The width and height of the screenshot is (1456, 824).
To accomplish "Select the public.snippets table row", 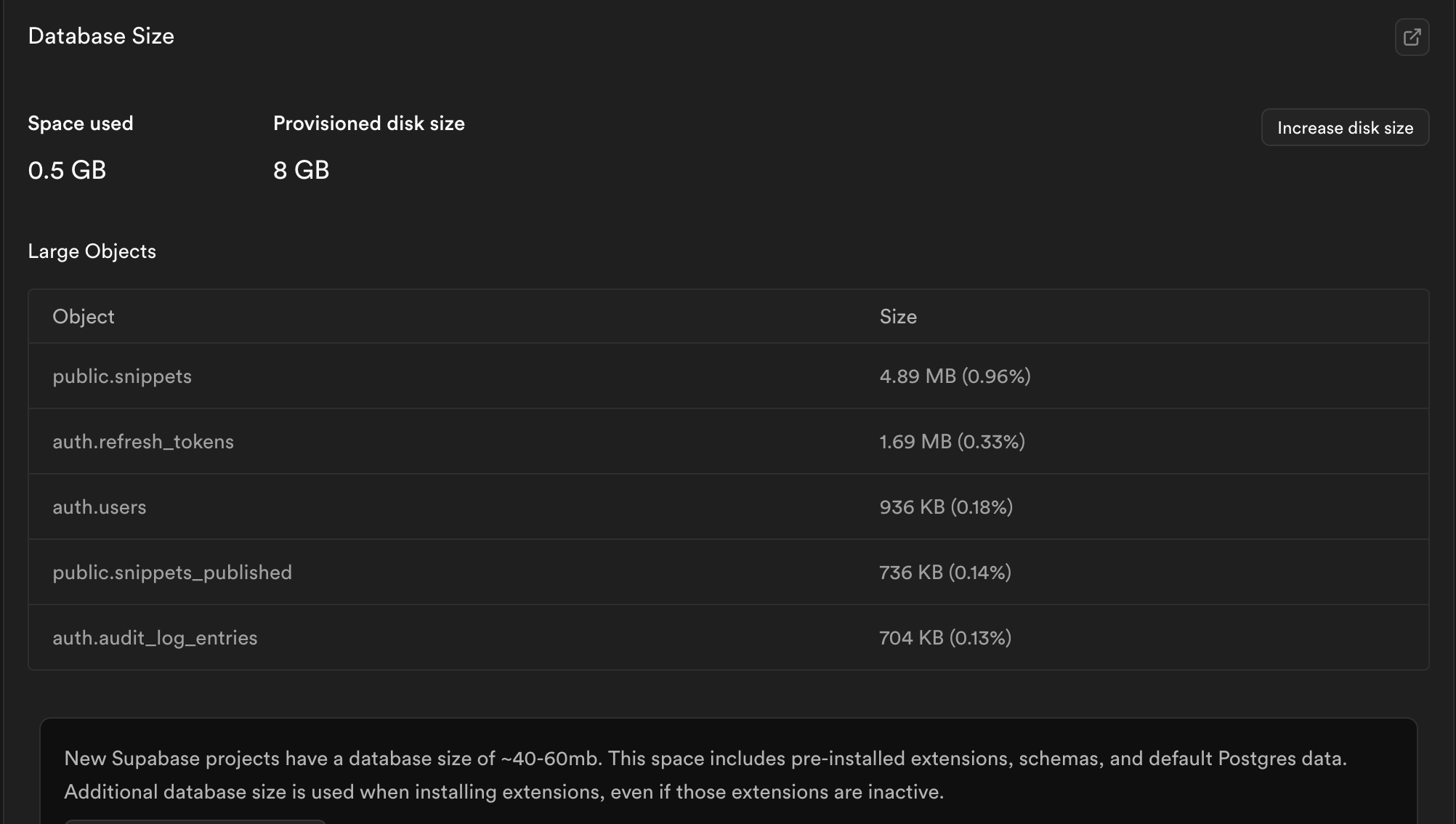I will click(x=122, y=376).
